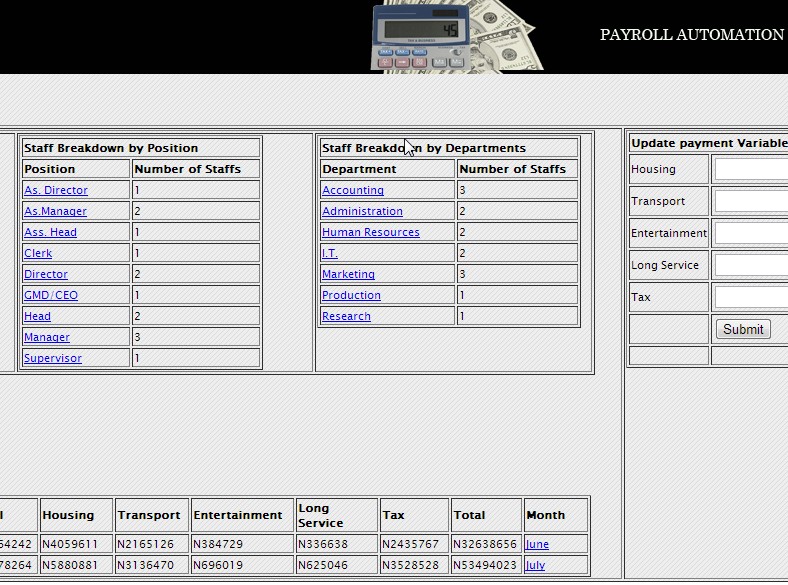Select the Staff Breakdown by Position heading
Screen dimensions: 788x585
tap(111, 148)
